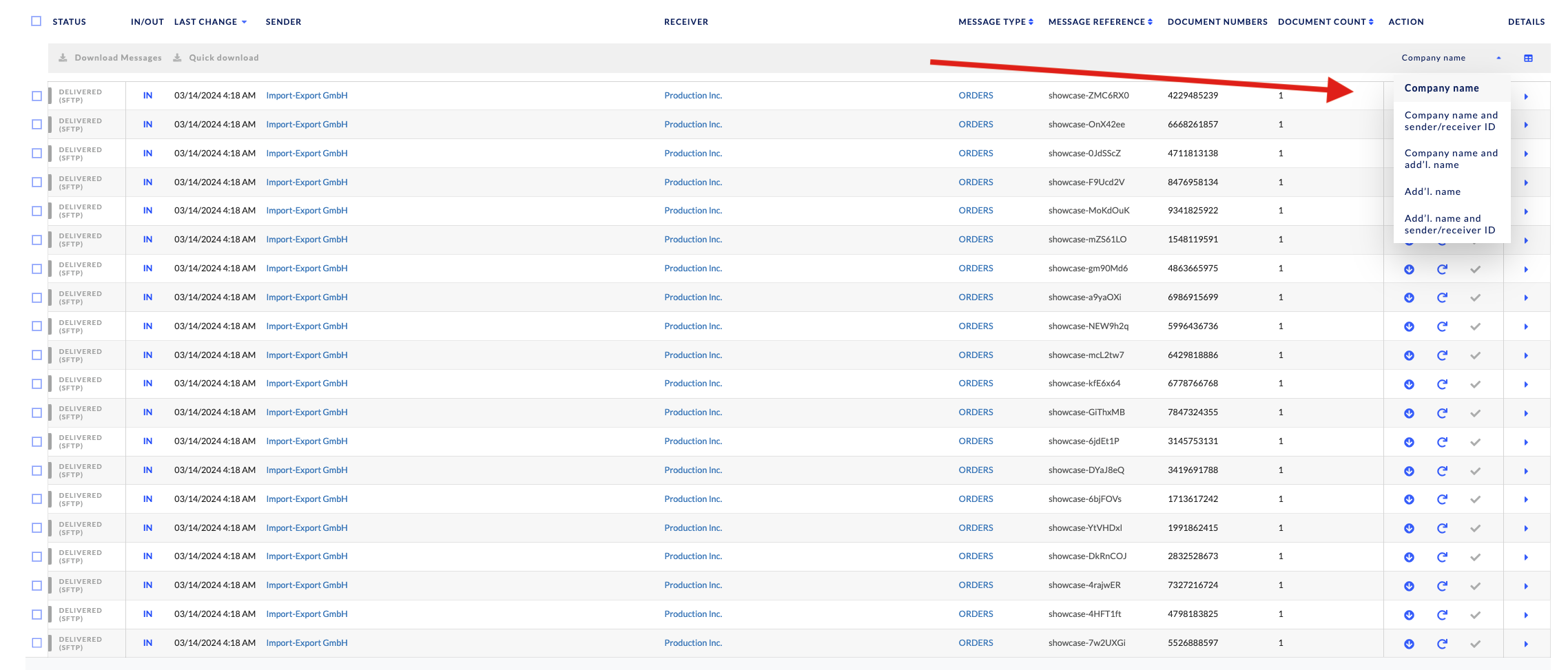Click document number 5526888597

click(1193, 643)
